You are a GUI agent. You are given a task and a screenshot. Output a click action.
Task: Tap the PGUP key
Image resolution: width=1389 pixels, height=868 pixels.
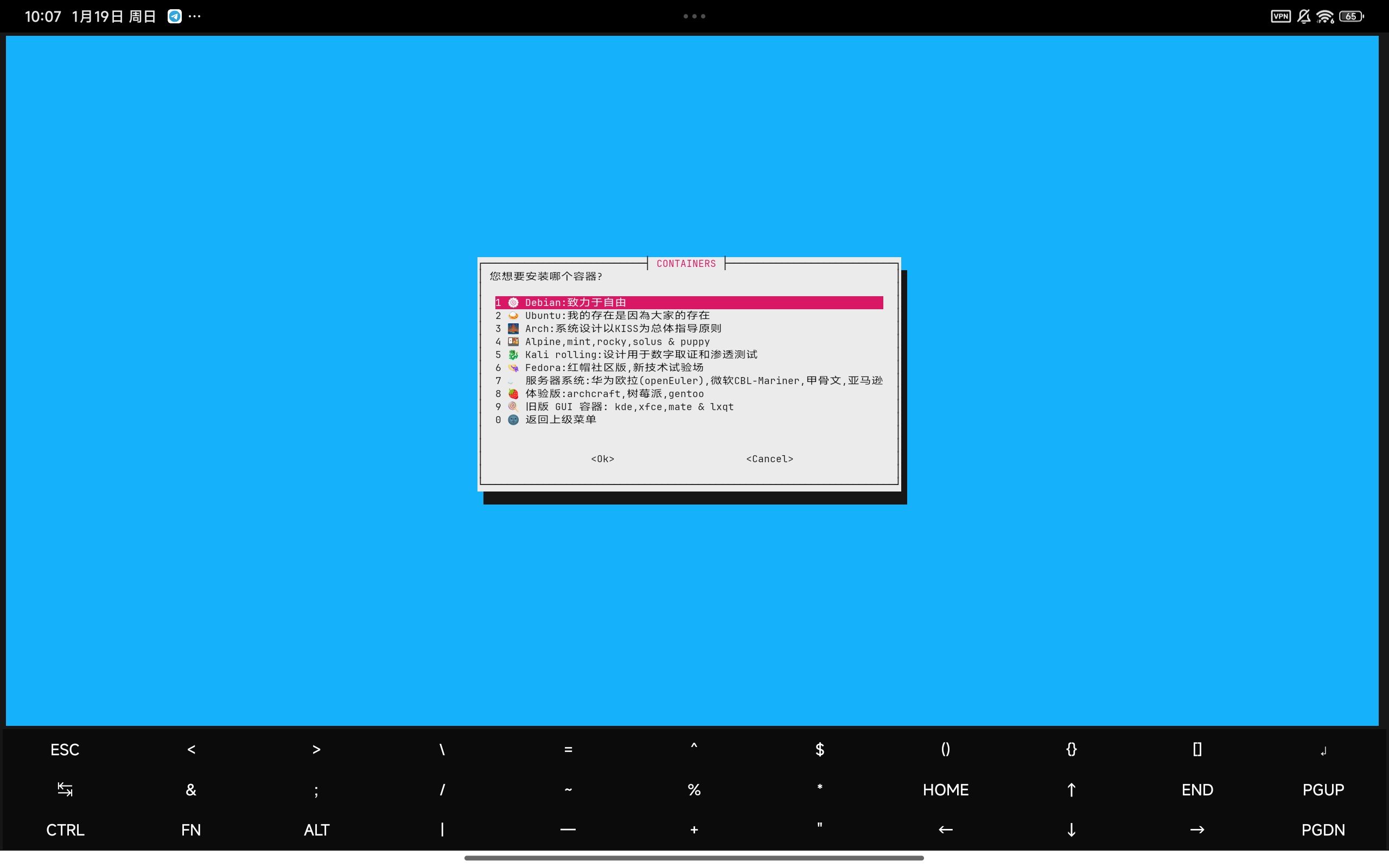[1323, 790]
